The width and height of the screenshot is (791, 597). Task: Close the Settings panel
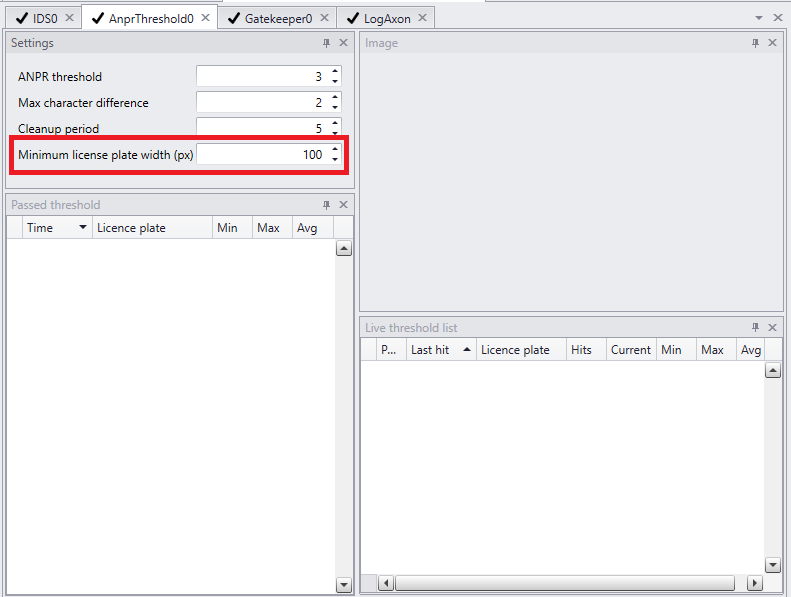(x=344, y=43)
